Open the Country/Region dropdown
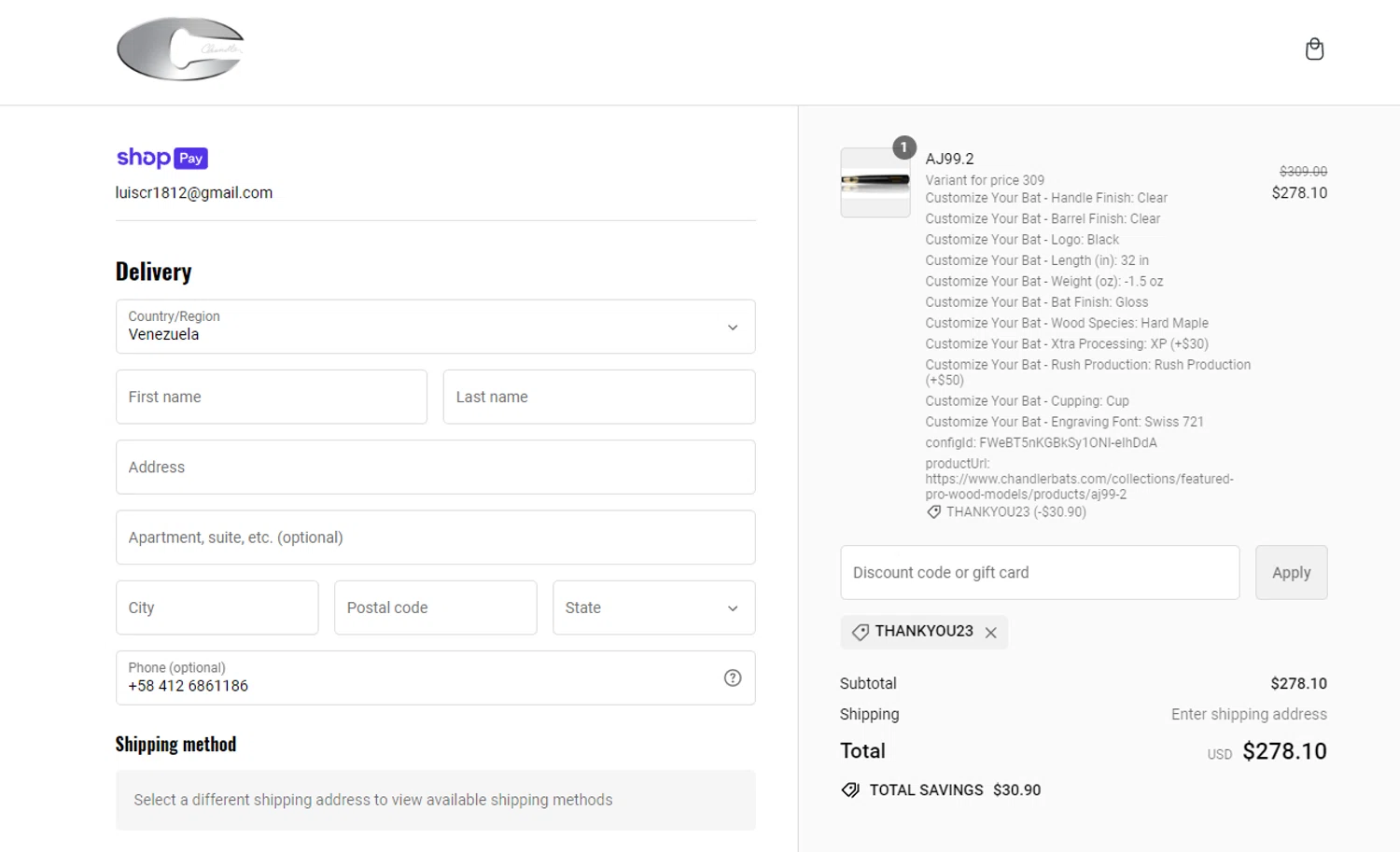Viewport: 1400px width, 852px height. point(435,327)
